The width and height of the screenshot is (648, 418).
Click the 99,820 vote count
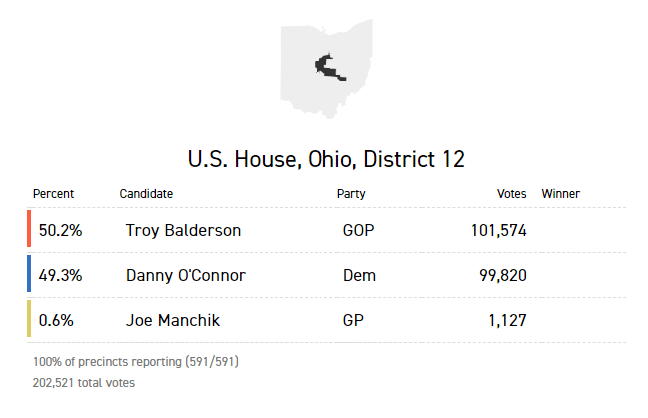tap(503, 276)
